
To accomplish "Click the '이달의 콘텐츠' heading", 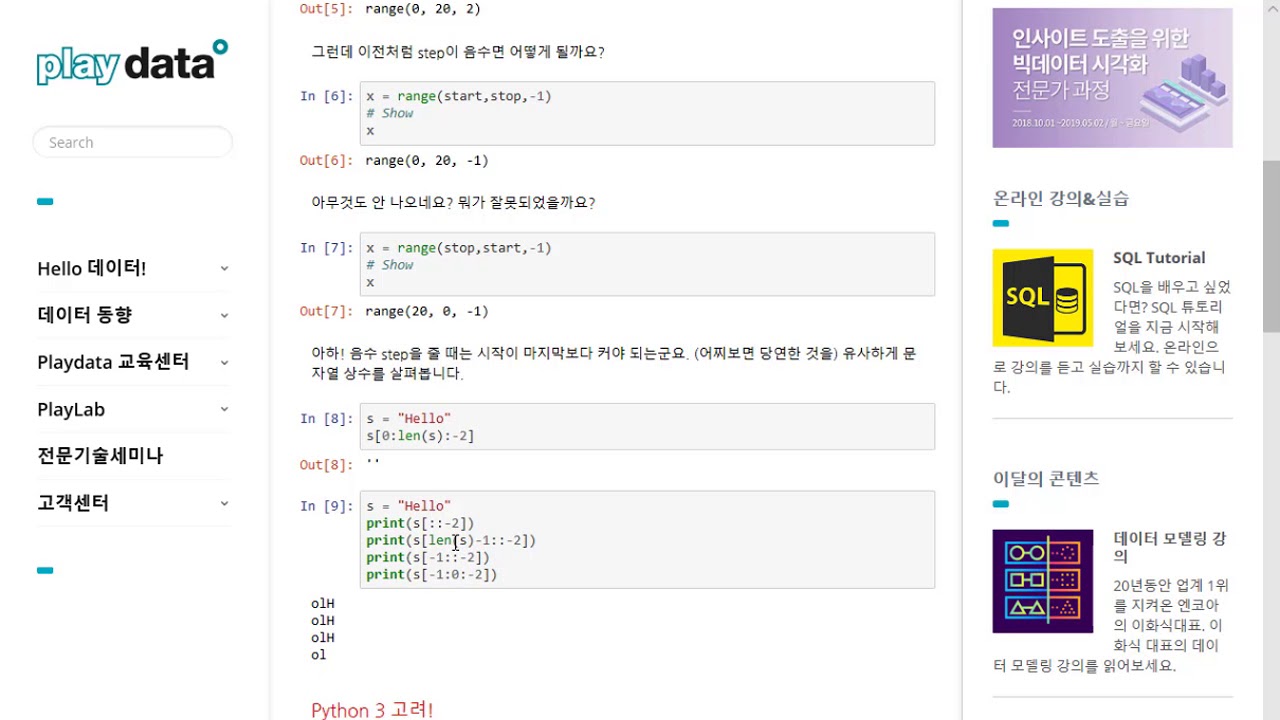I will [1046, 478].
